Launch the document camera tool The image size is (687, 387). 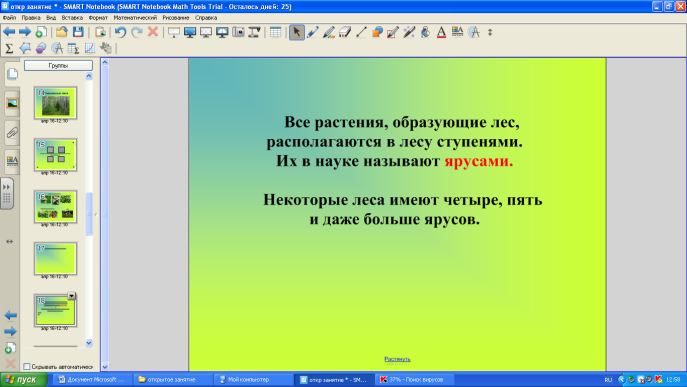point(255,32)
